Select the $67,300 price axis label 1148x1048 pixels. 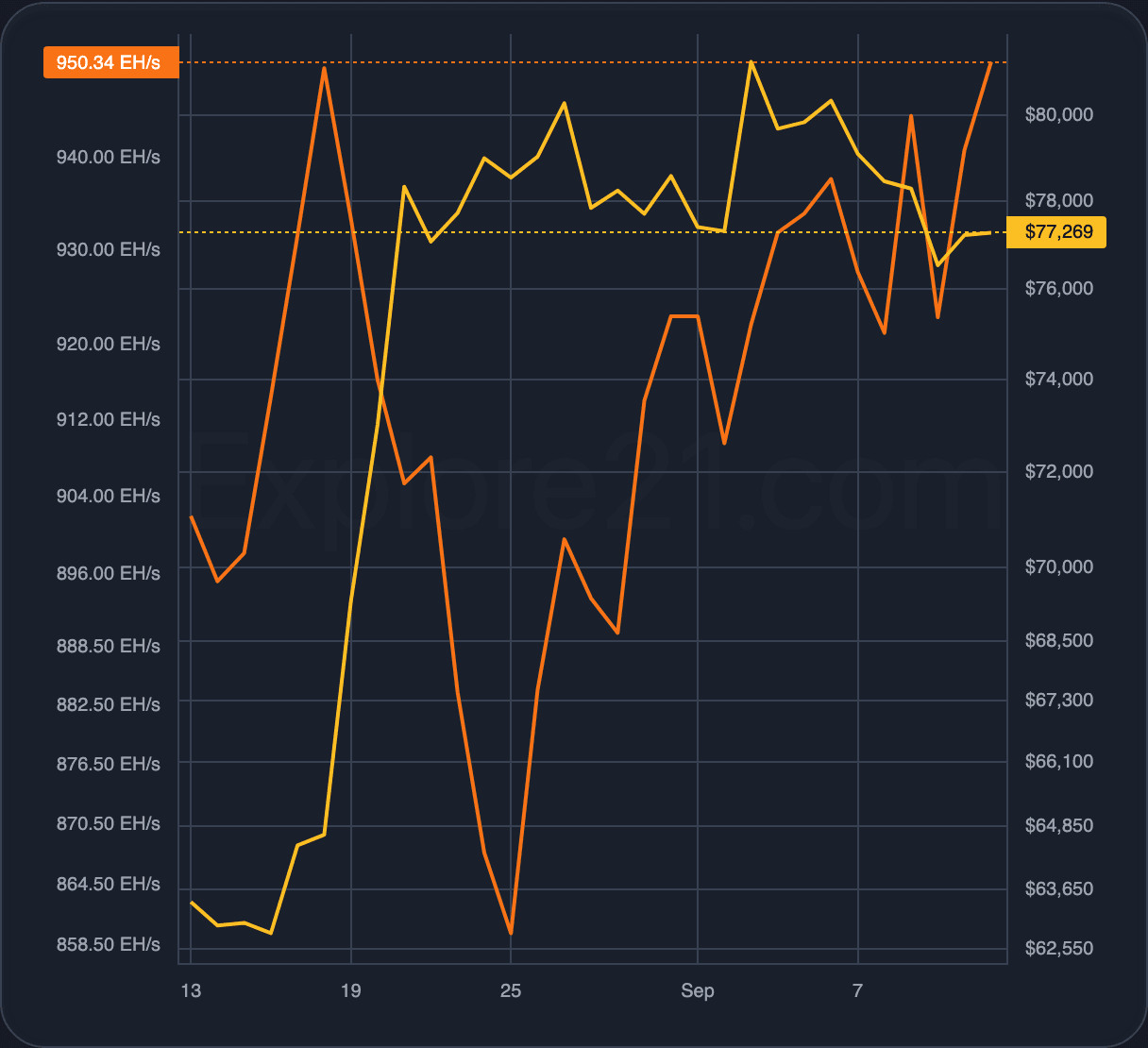pyautogui.click(x=1059, y=701)
